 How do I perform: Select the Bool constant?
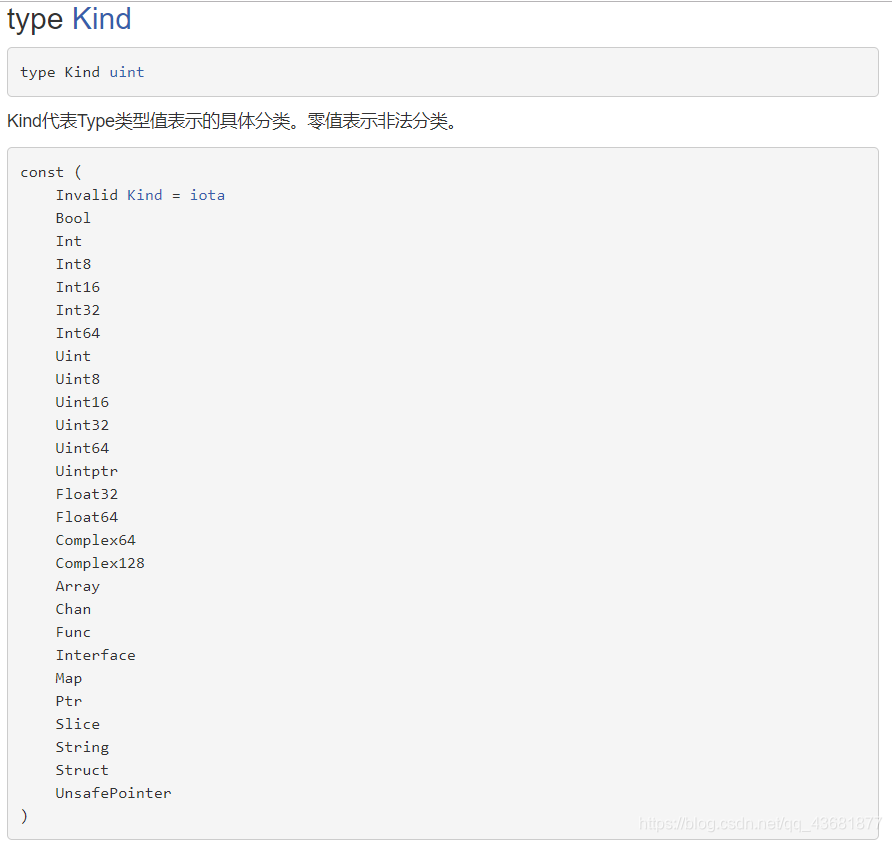coord(73,218)
